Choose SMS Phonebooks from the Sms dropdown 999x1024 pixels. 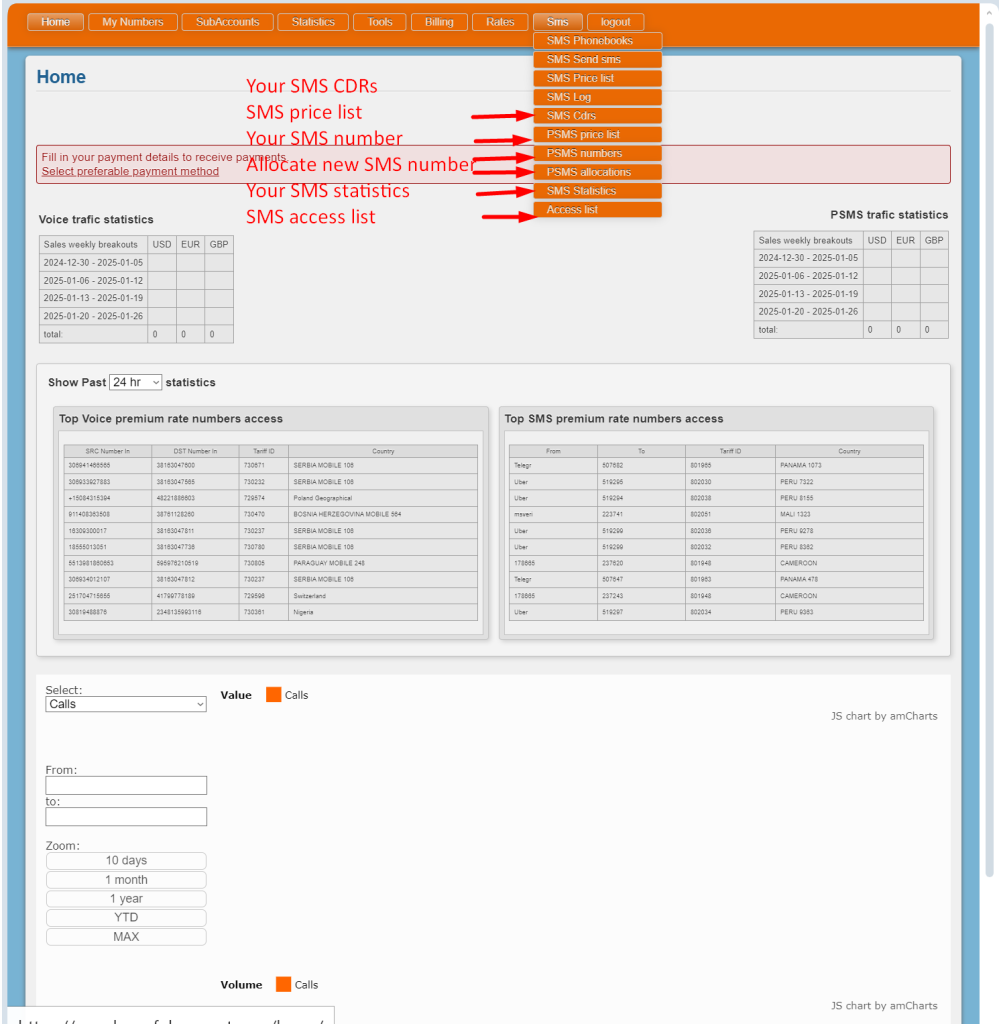click(597, 40)
